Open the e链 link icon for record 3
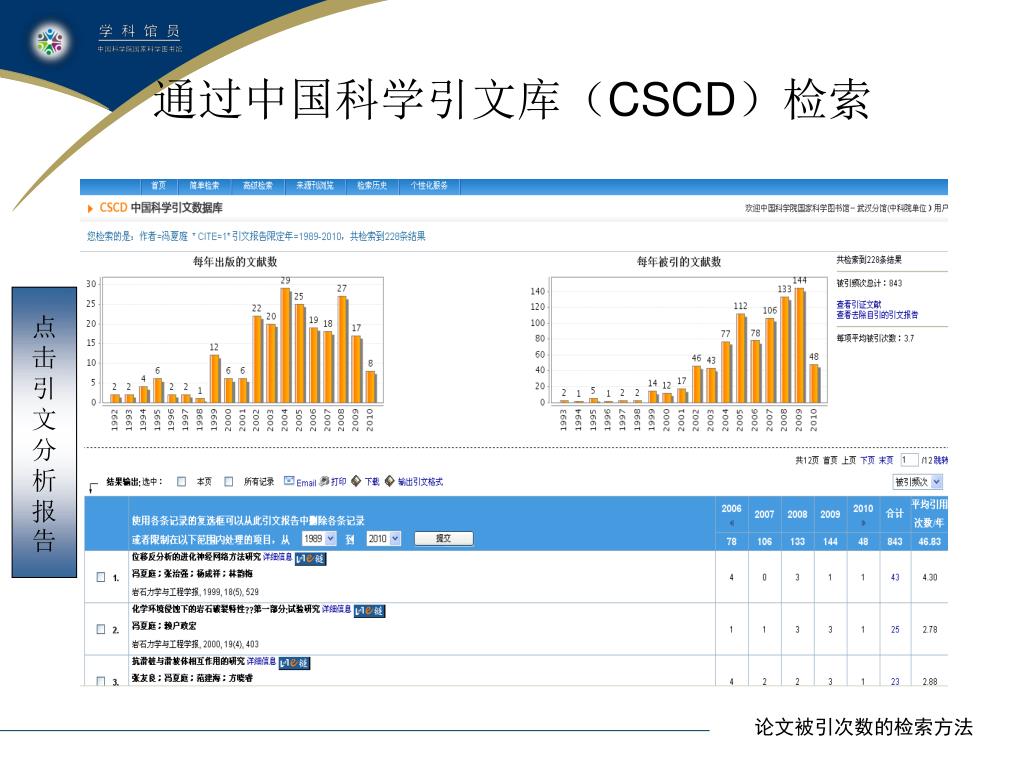Image resolution: width=1024 pixels, height=768 pixels. point(294,663)
